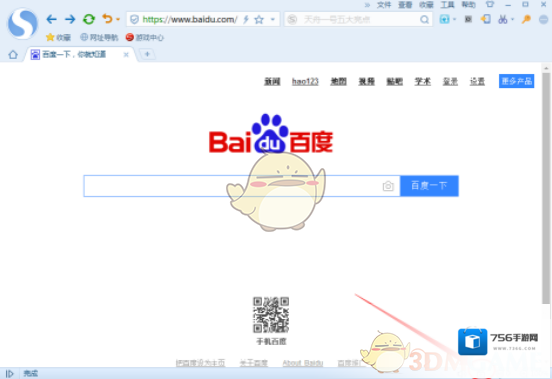Click the orange key password icon
Image resolution: width=552 pixels, height=379 pixels.
point(526,19)
